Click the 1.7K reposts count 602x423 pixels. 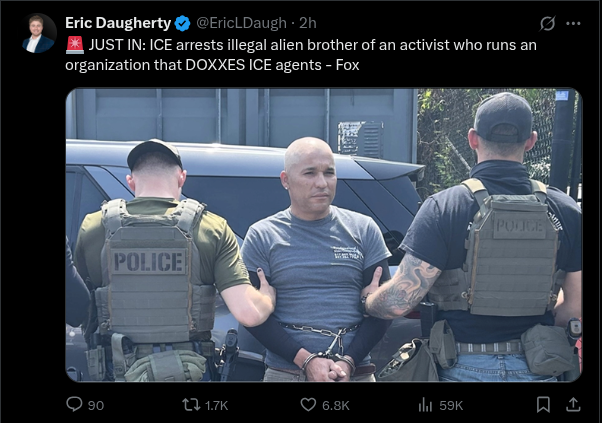tap(217, 405)
